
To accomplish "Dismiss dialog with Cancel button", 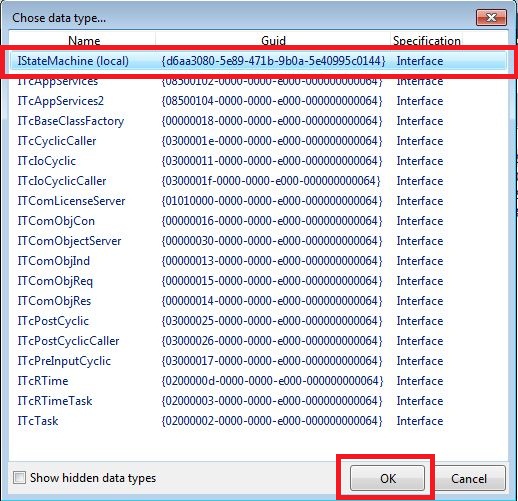I will pos(469,478).
